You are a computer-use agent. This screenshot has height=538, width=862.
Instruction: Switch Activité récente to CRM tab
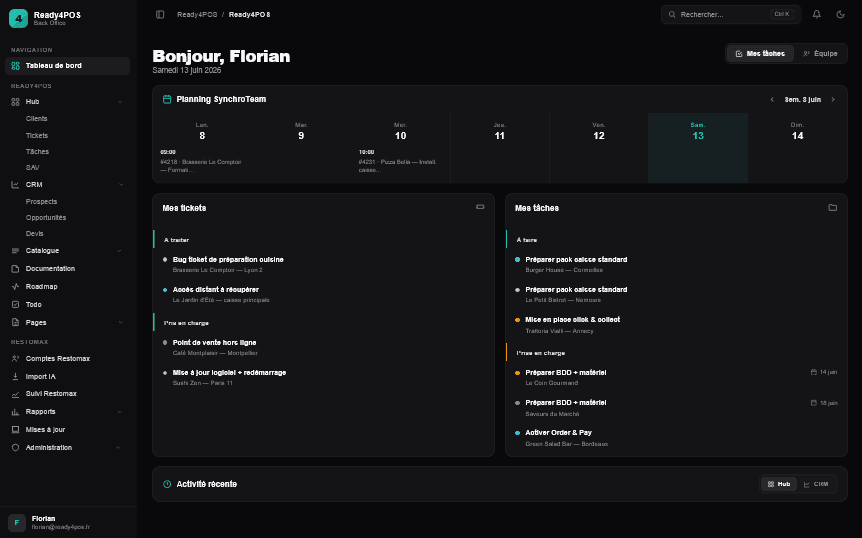pos(816,484)
